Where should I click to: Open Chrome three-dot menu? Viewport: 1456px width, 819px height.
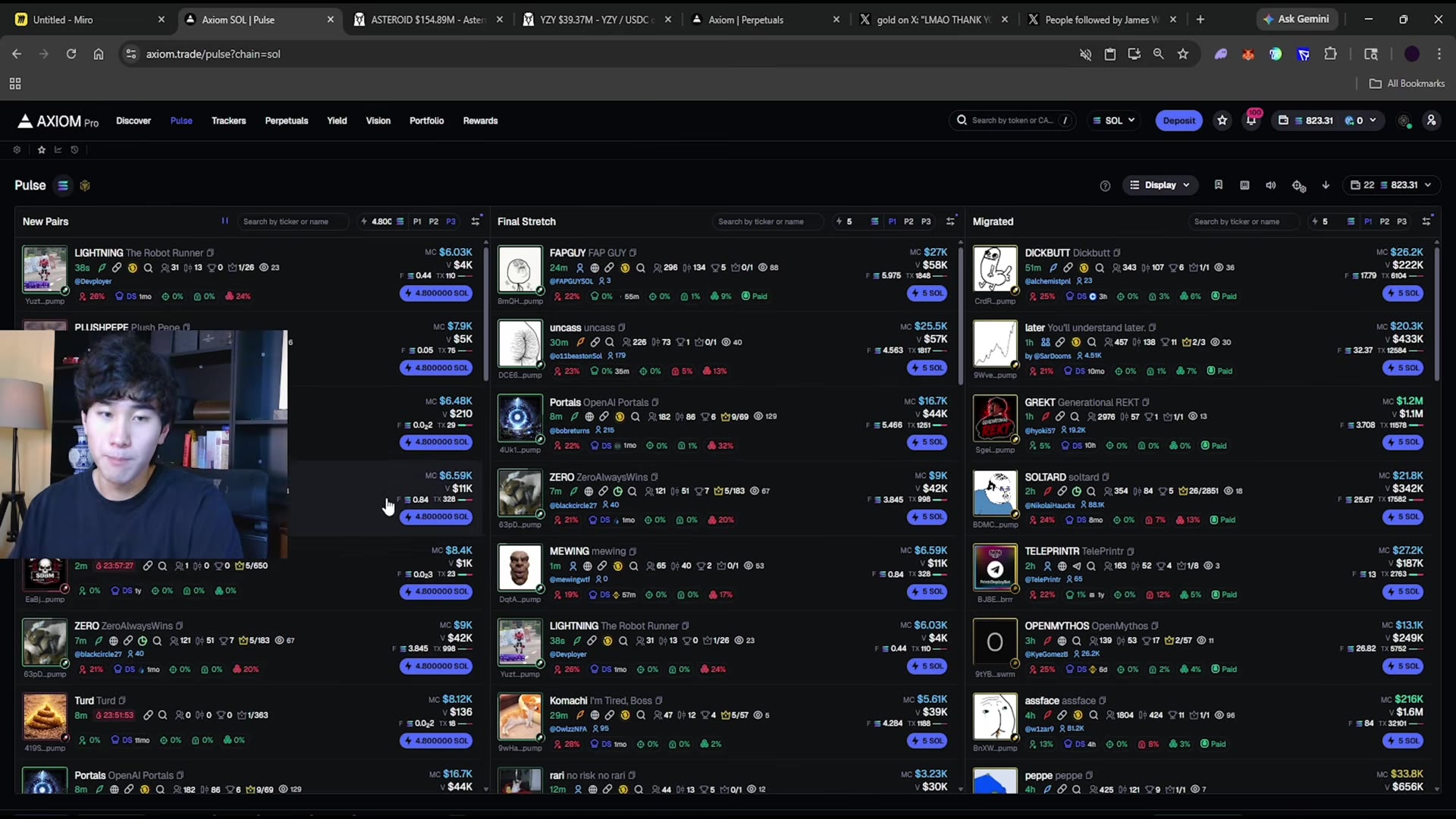(1439, 54)
